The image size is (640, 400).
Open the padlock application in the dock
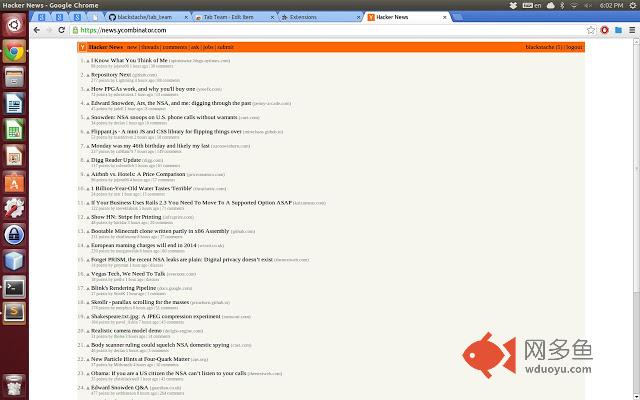[14, 235]
